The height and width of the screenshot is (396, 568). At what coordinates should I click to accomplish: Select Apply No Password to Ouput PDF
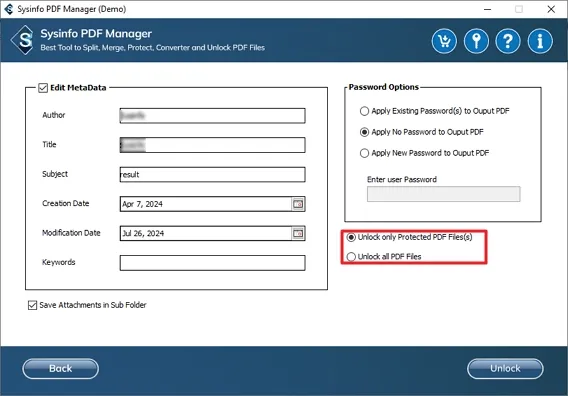click(x=364, y=132)
